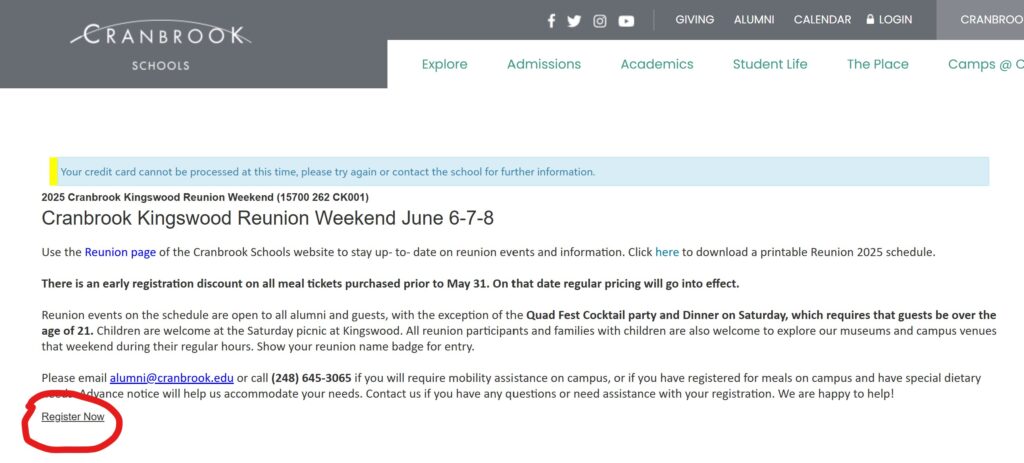Open the Cranbrook Twitter icon
The height and width of the screenshot is (463, 1024).
pos(574,21)
